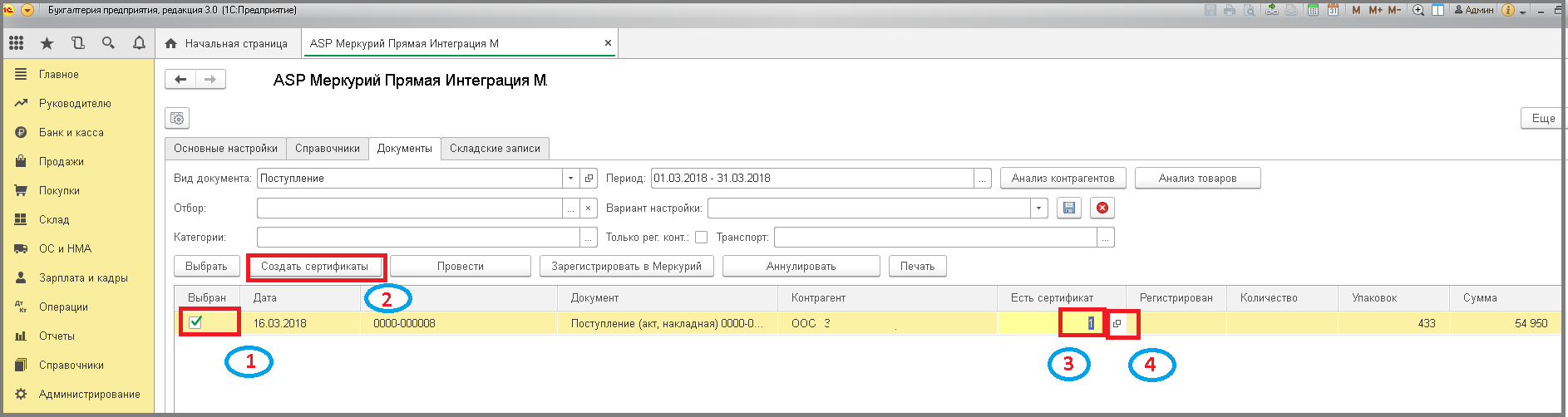Click Печать button
The height and width of the screenshot is (417, 1568).
coord(918,266)
